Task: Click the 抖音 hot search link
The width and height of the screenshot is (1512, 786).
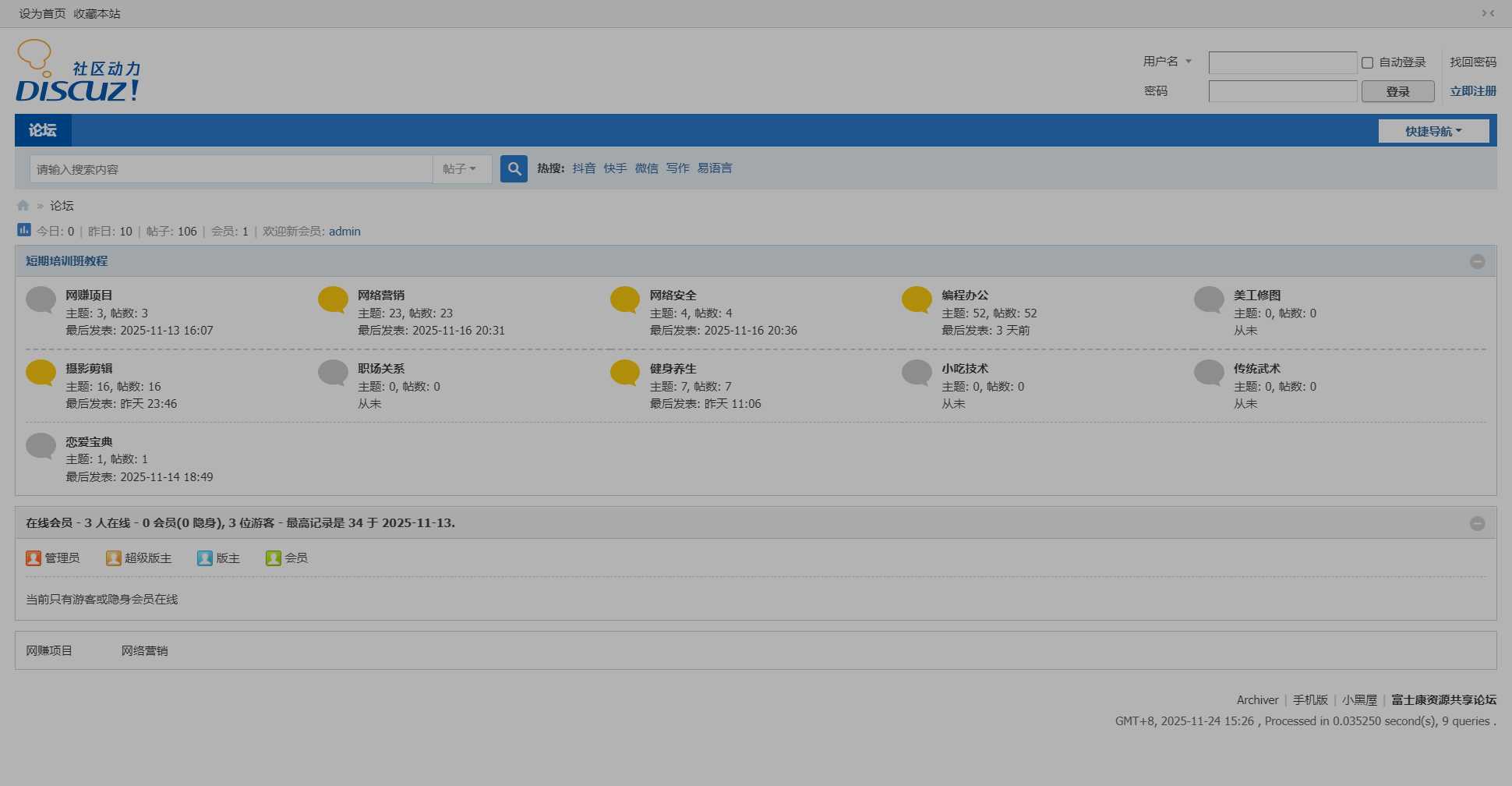Action: pos(584,168)
